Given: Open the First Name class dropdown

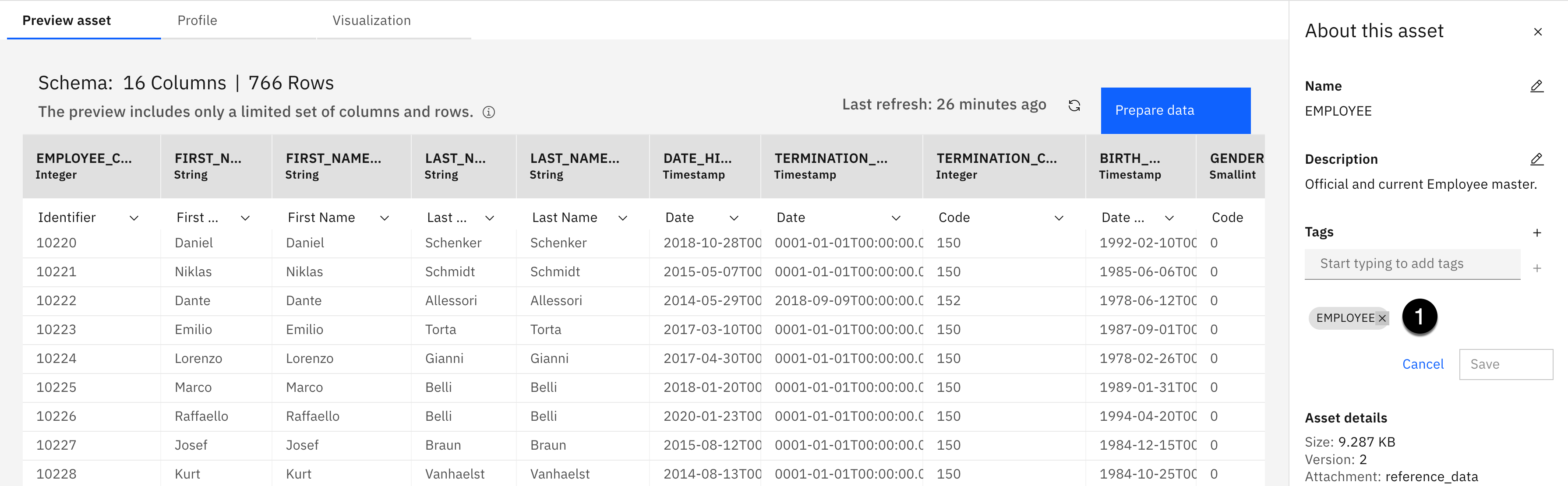Looking at the screenshot, I should coord(384,218).
